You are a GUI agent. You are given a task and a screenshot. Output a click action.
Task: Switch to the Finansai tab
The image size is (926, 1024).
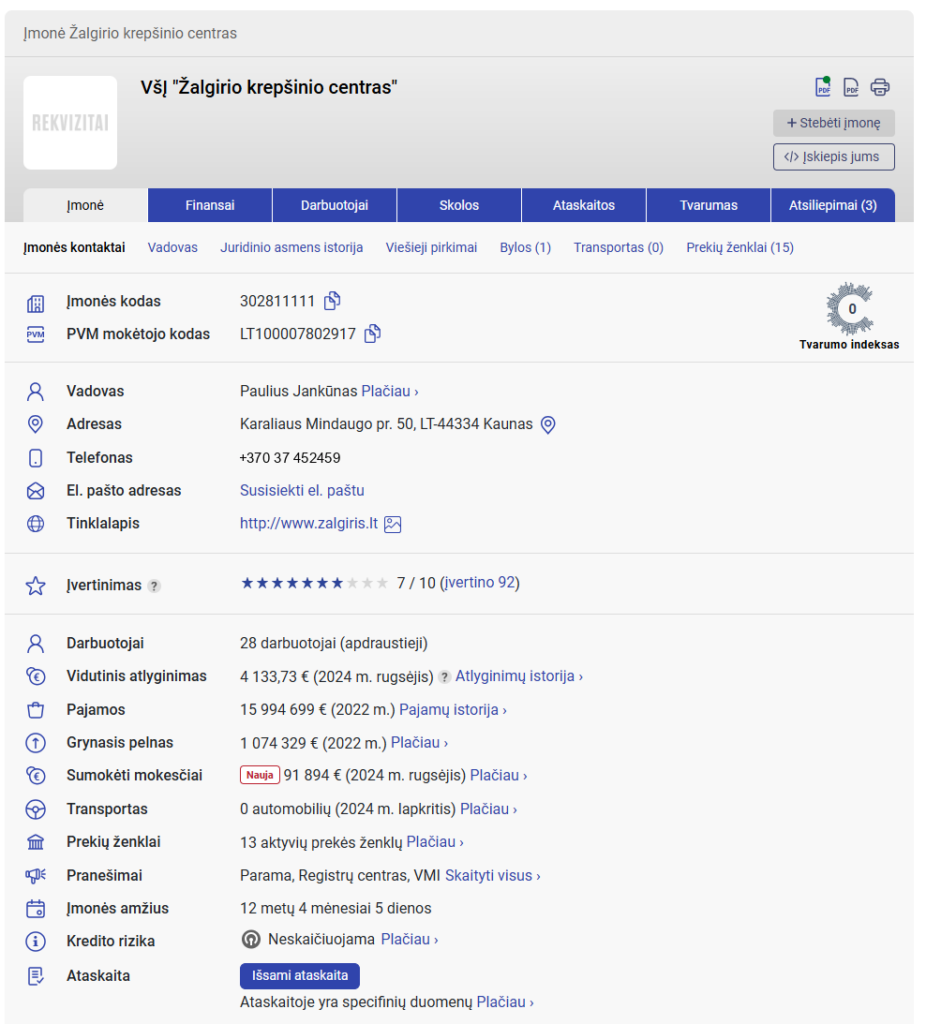click(210, 205)
